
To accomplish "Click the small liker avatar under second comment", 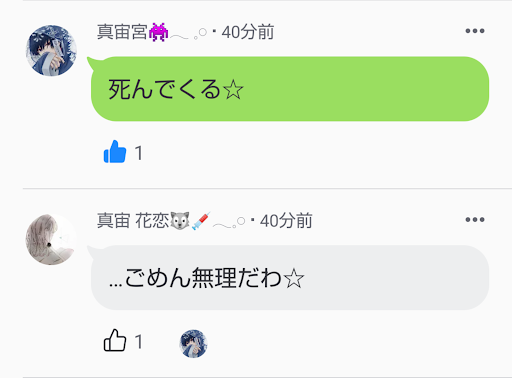I will (193, 343).
